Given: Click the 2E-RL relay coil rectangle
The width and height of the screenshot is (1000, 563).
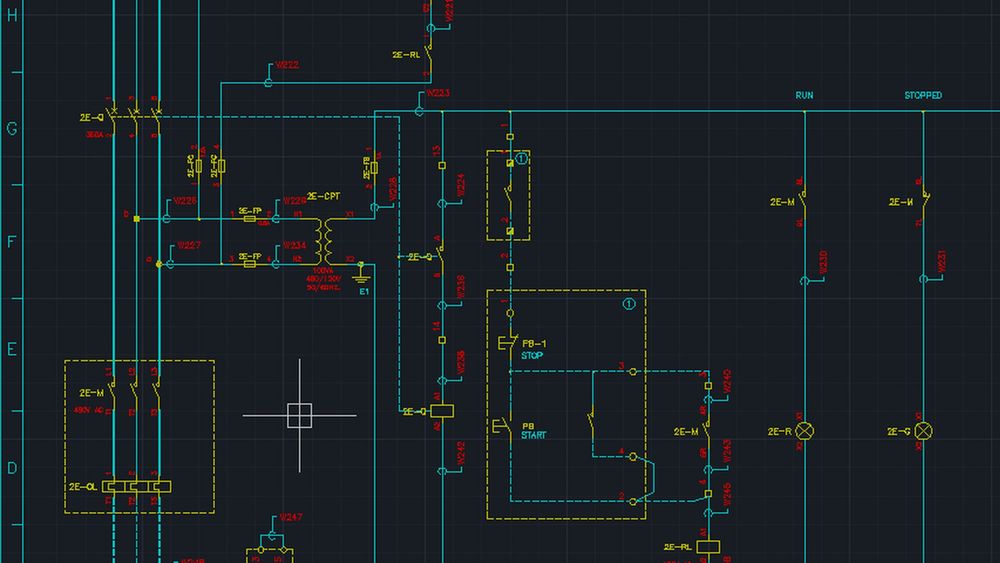Looking at the screenshot, I should point(708,546).
